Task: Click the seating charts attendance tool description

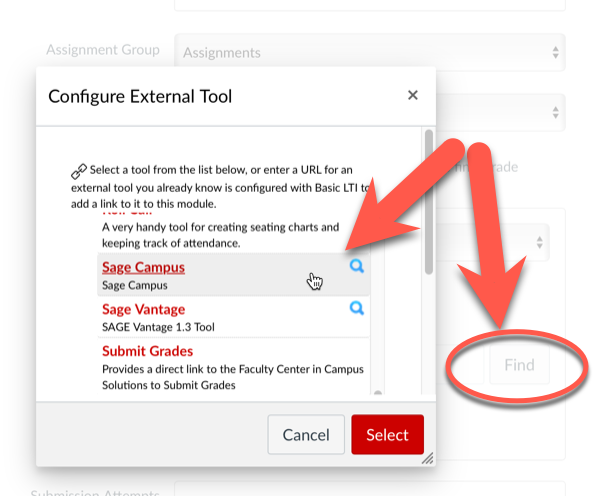Action: (220, 234)
